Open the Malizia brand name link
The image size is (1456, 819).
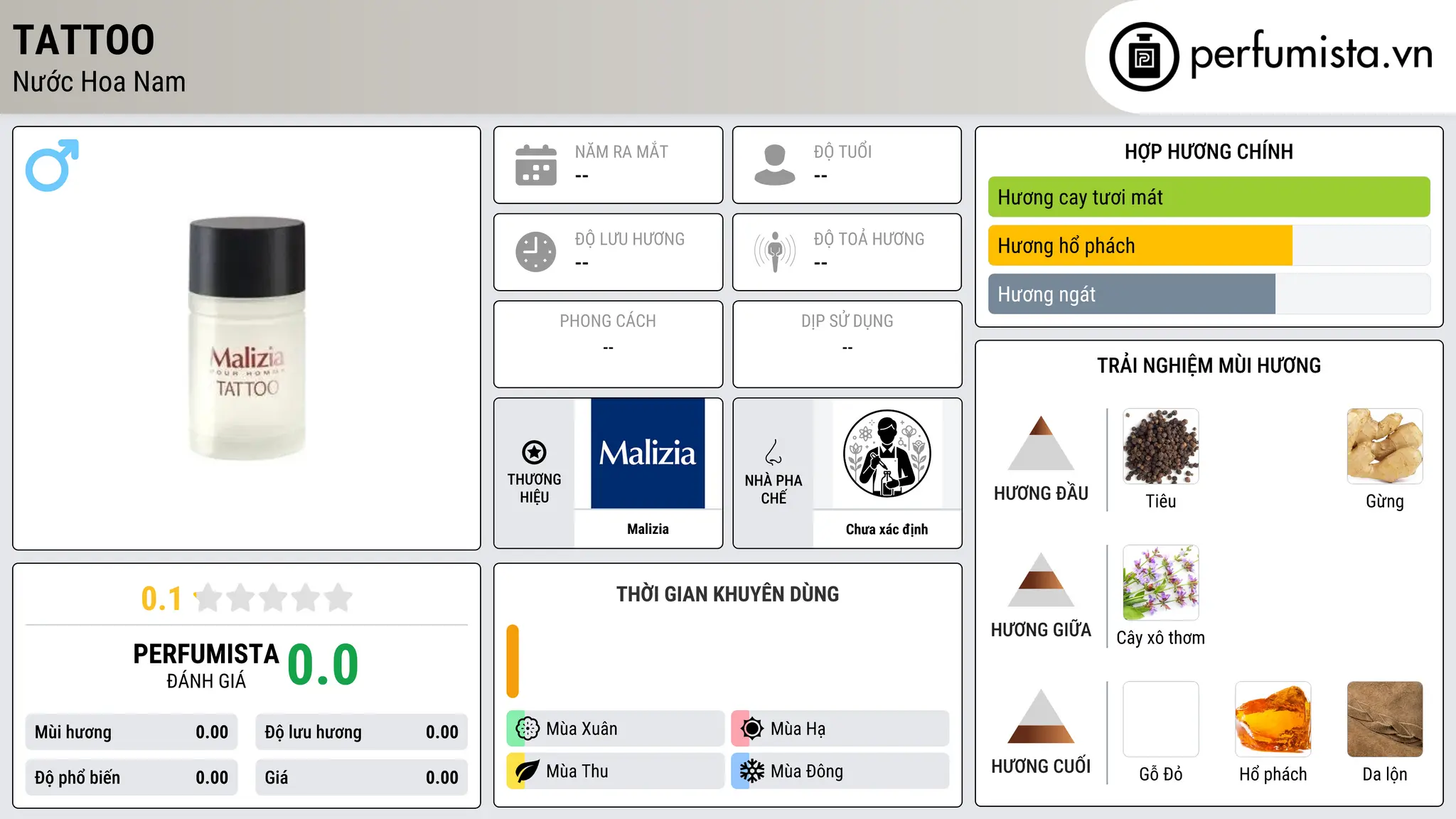coord(648,529)
